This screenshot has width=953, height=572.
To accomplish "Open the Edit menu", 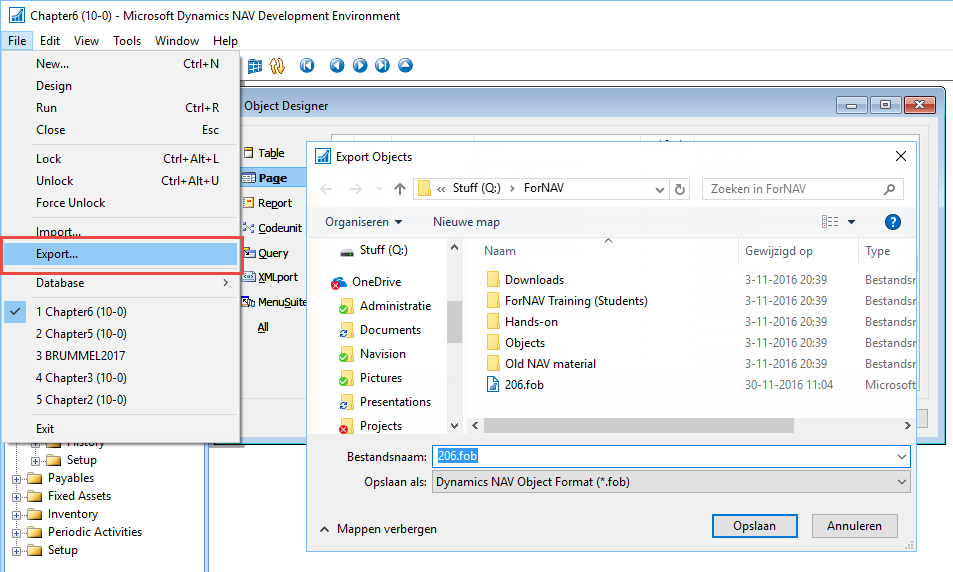I will 50,41.
